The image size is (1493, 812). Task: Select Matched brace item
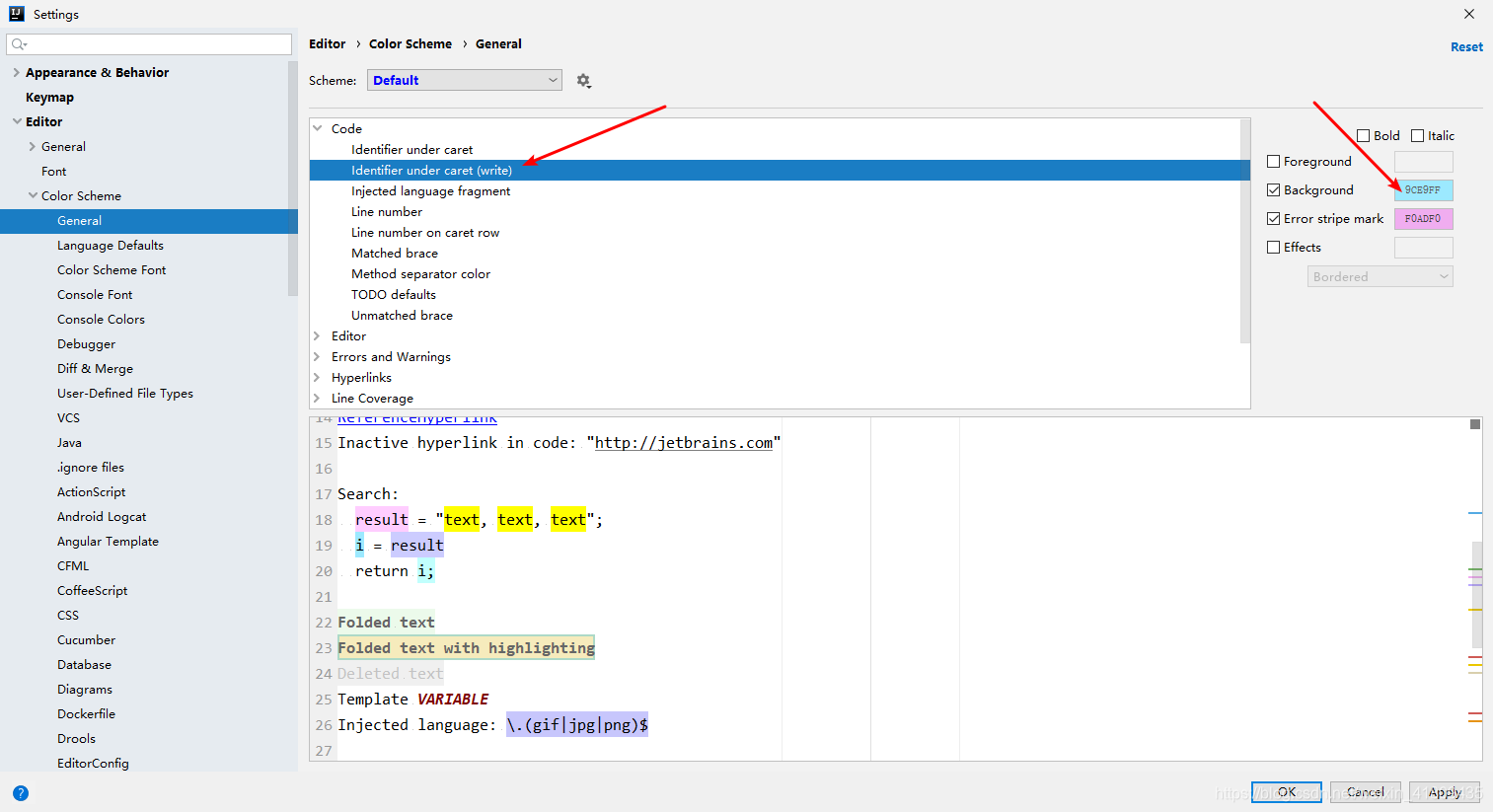tap(395, 254)
